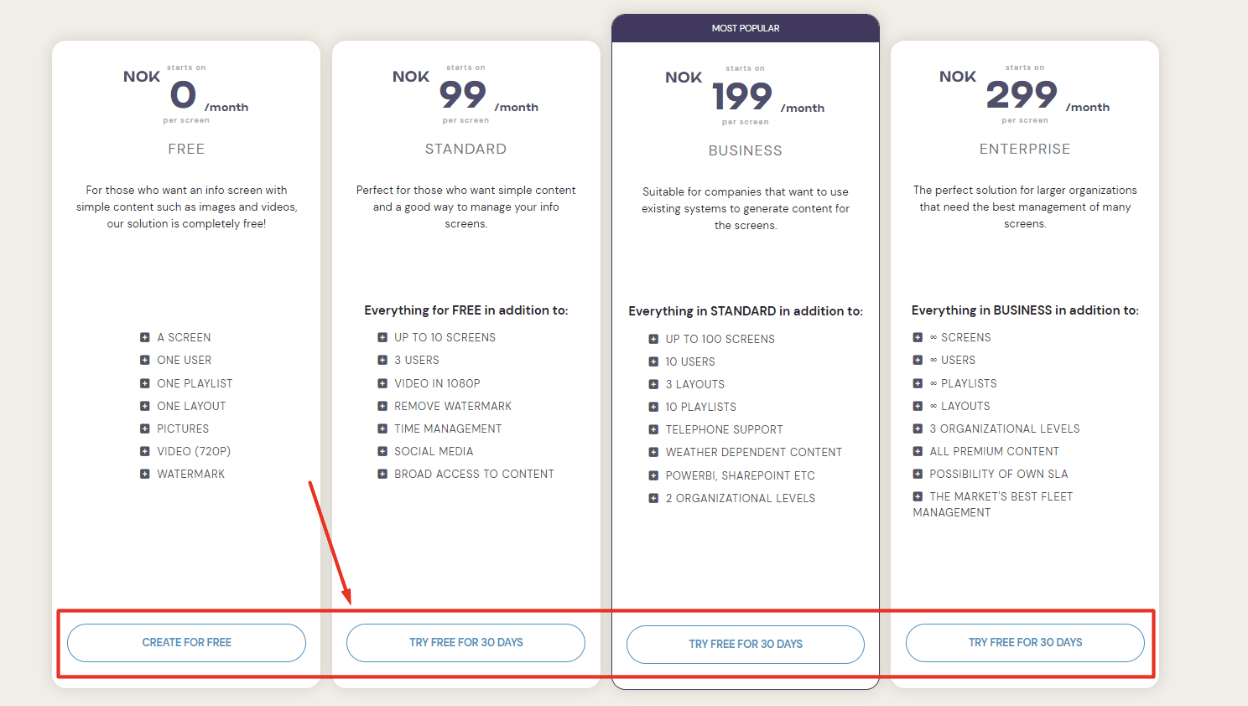Select the MOST POPULAR banner

745,28
